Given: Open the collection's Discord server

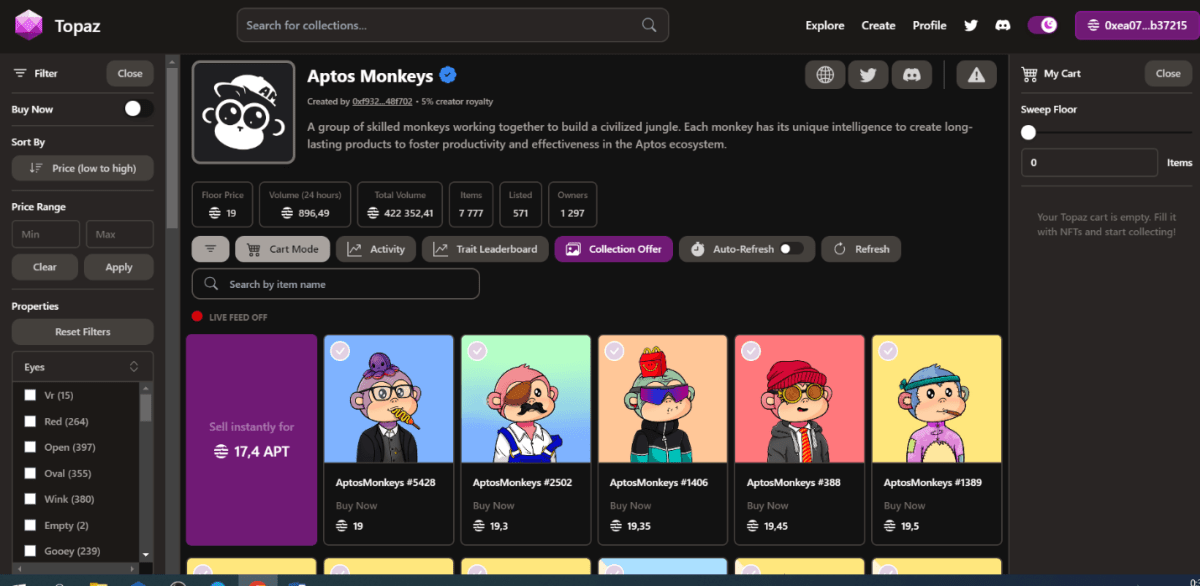Looking at the screenshot, I should coord(911,74).
